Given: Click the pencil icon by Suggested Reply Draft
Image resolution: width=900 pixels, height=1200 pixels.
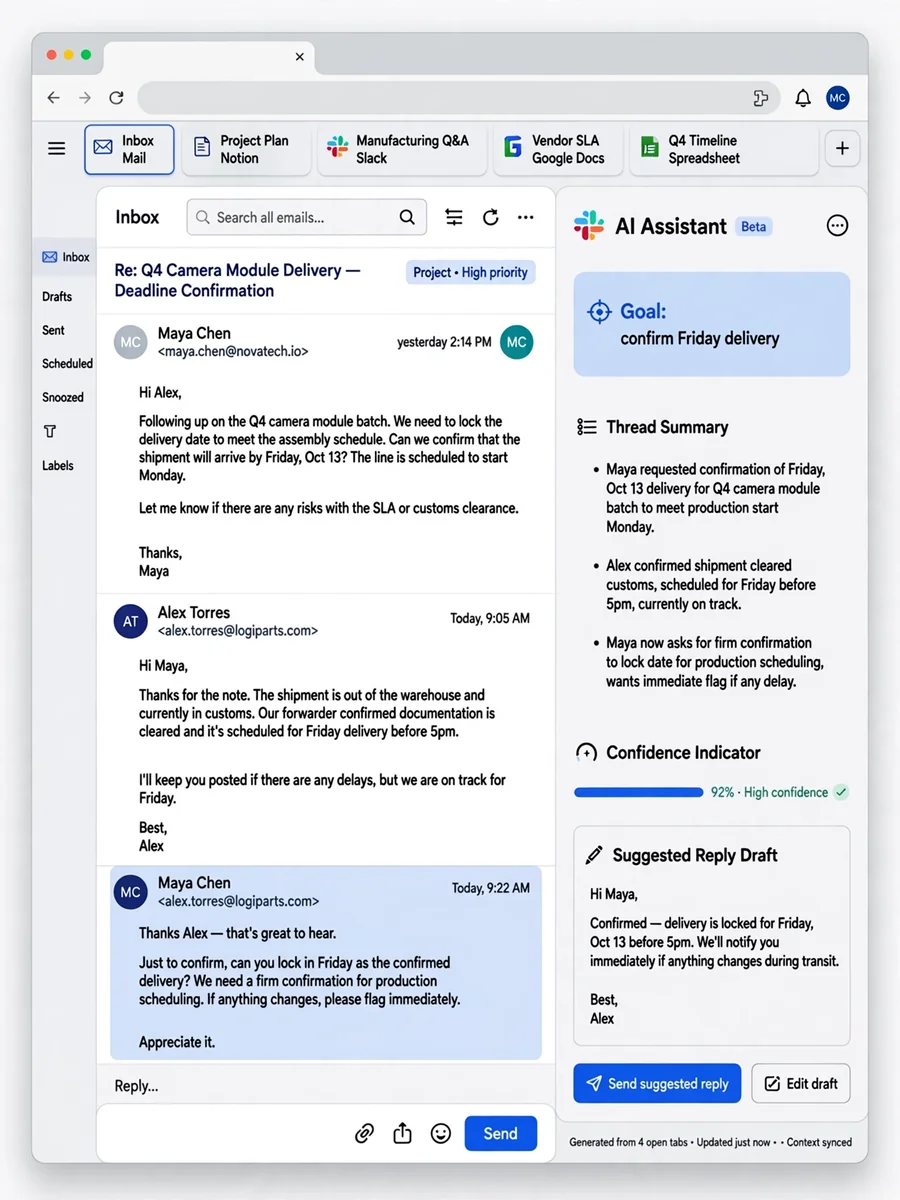Looking at the screenshot, I should [x=594, y=855].
